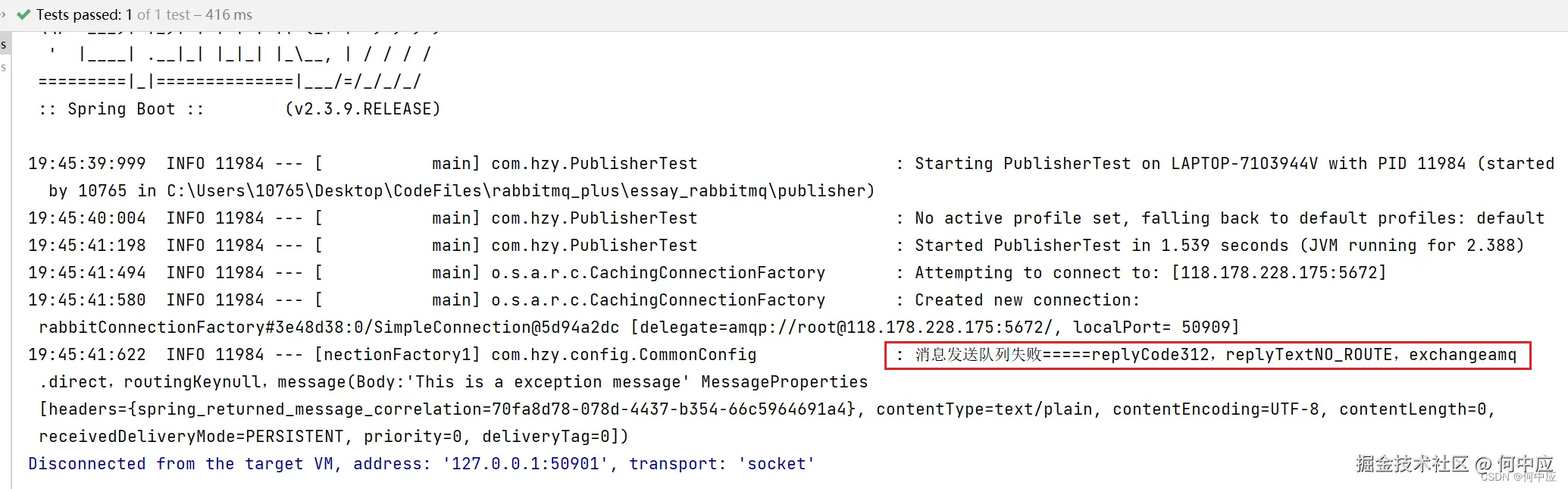Click 'contentEncoding=UTF-8' in message properties
Viewport: 1568px width, 489px height.
(x=1216, y=409)
